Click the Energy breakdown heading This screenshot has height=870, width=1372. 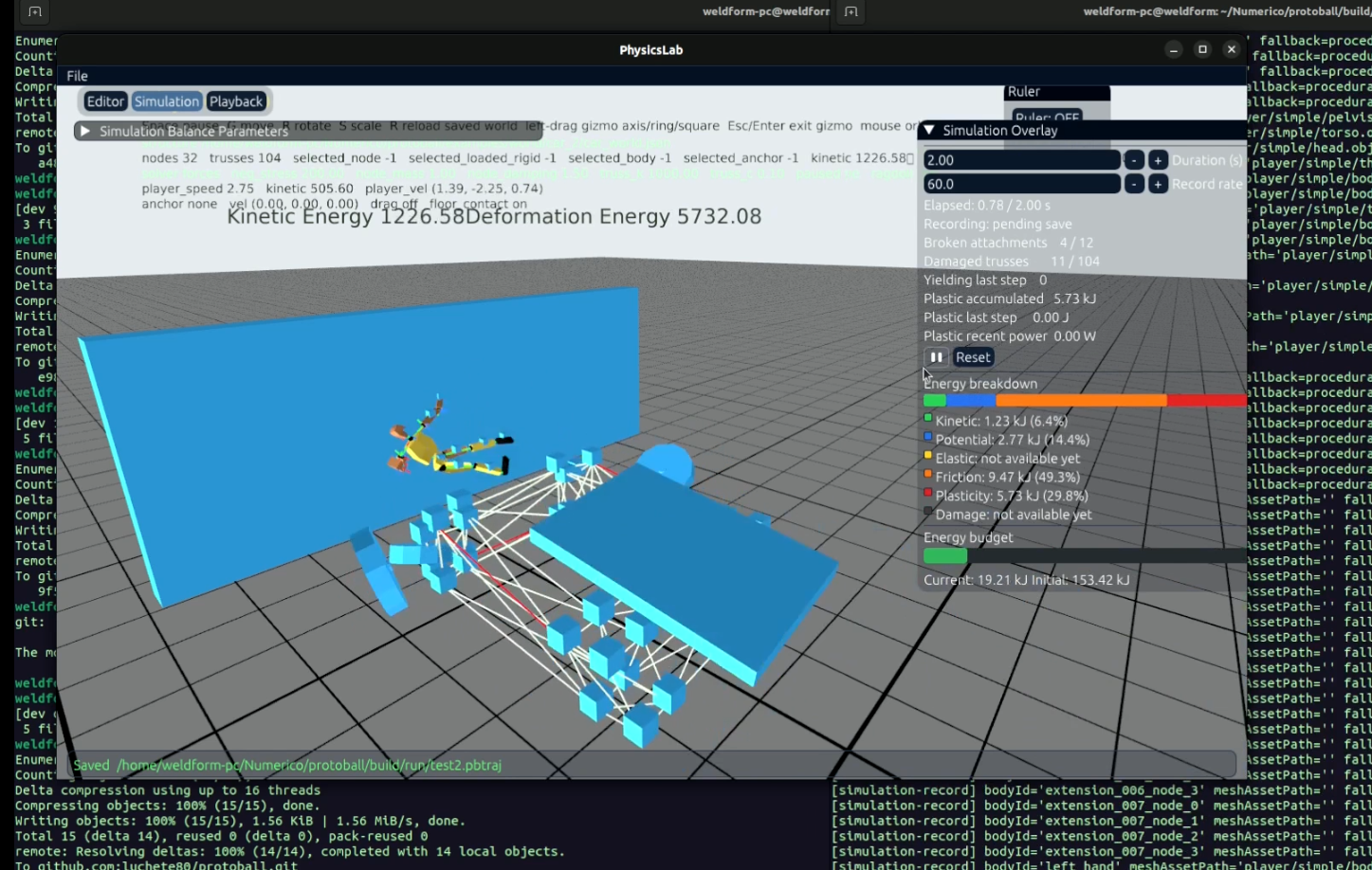click(x=980, y=384)
